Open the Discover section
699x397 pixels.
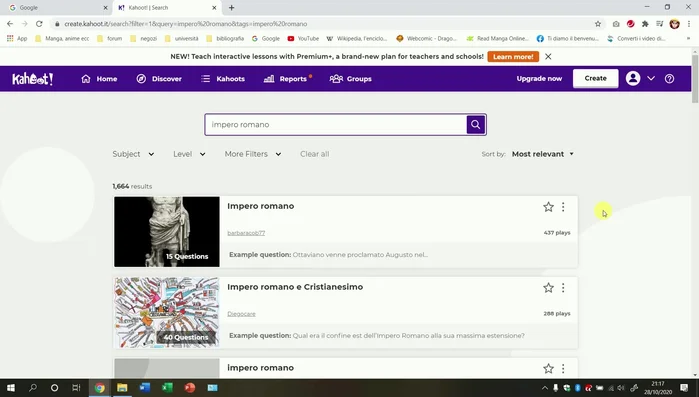[x=159, y=79]
